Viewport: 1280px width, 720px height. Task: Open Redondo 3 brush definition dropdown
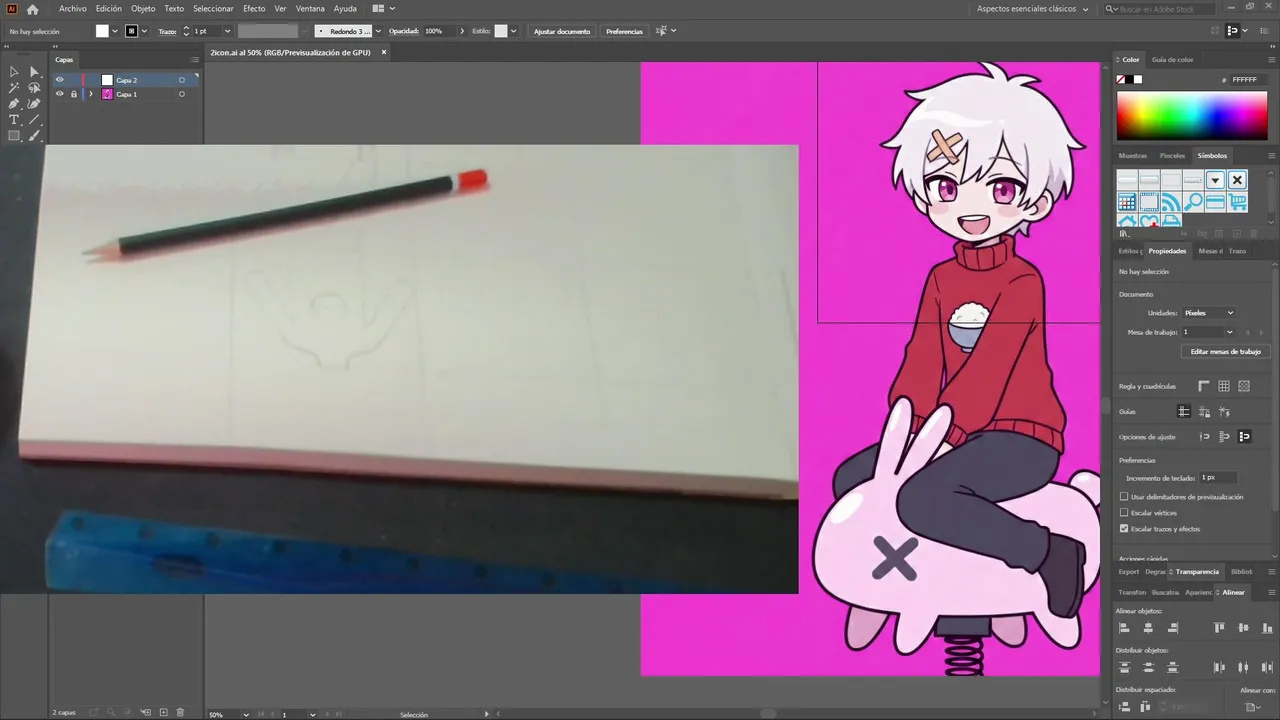click(x=378, y=31)
